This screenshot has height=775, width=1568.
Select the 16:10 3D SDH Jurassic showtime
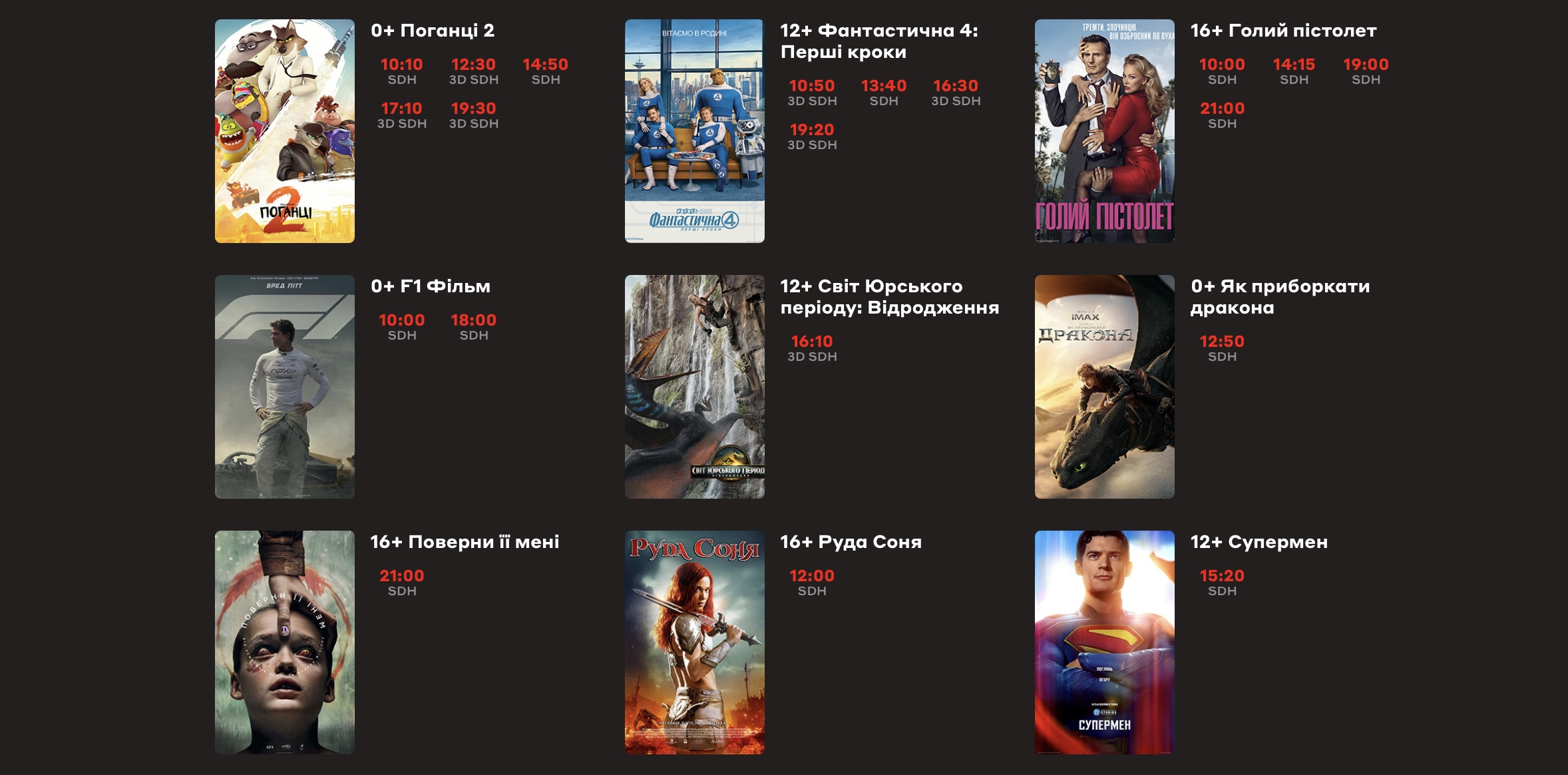tap(812, 348)
